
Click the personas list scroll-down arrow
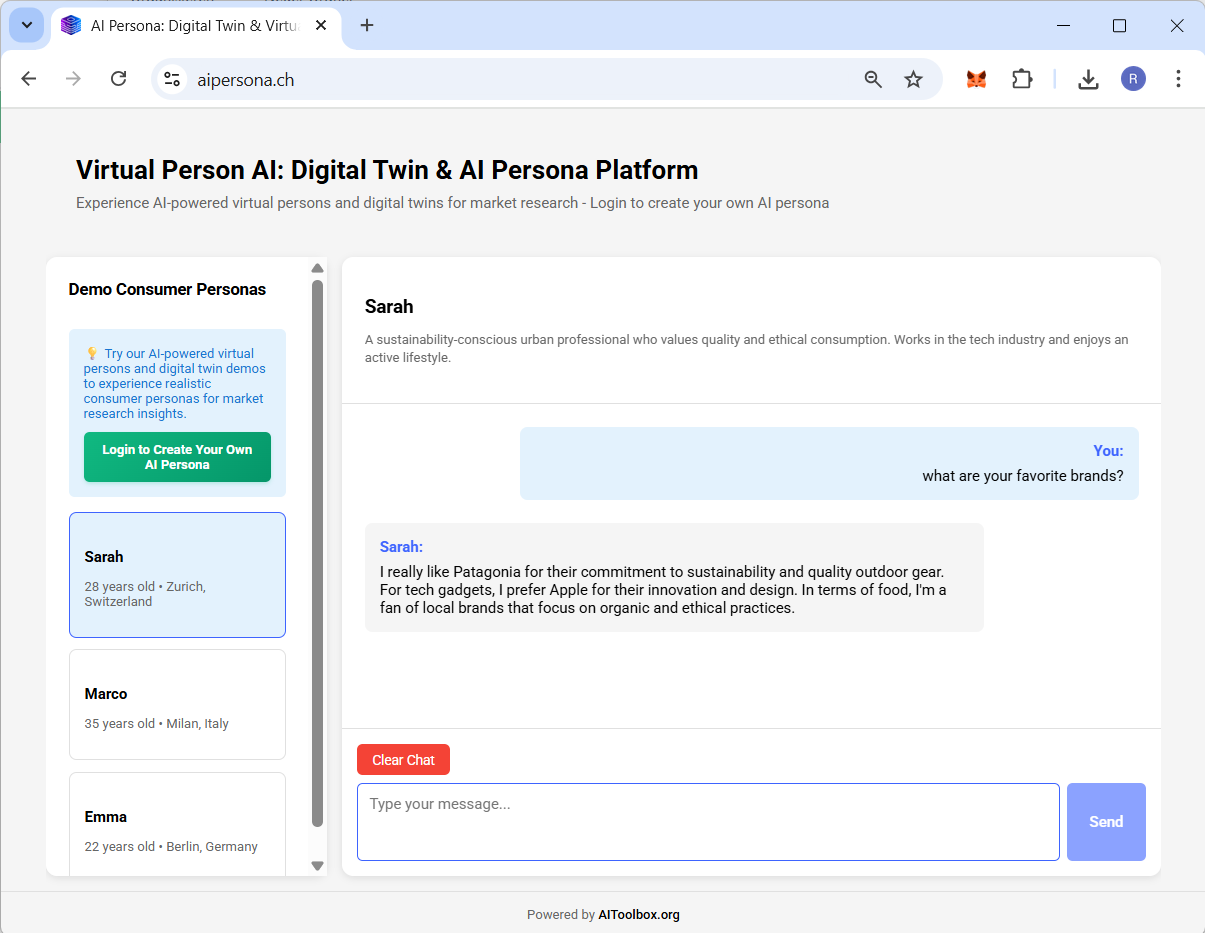coord(318,866)
